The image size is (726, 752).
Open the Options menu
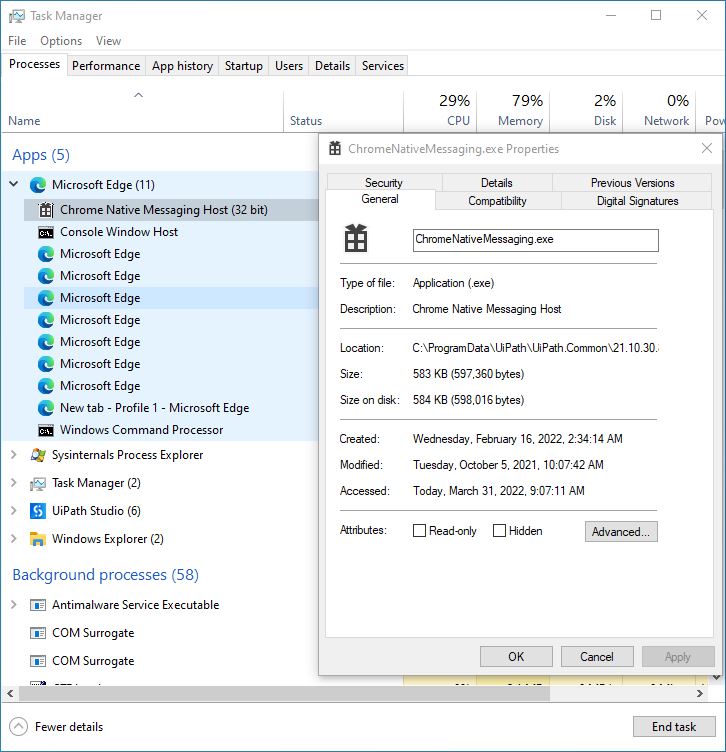click(61, 41)
